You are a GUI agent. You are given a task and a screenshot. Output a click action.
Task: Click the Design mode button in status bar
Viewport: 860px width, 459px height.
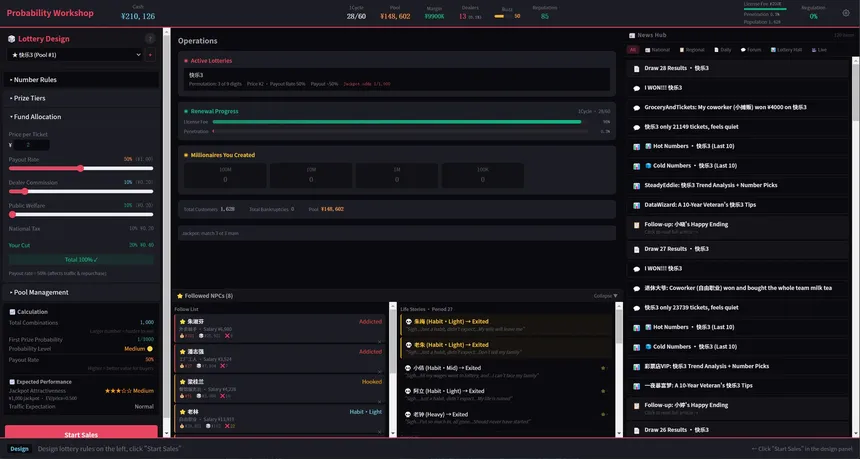pos(19,449)
